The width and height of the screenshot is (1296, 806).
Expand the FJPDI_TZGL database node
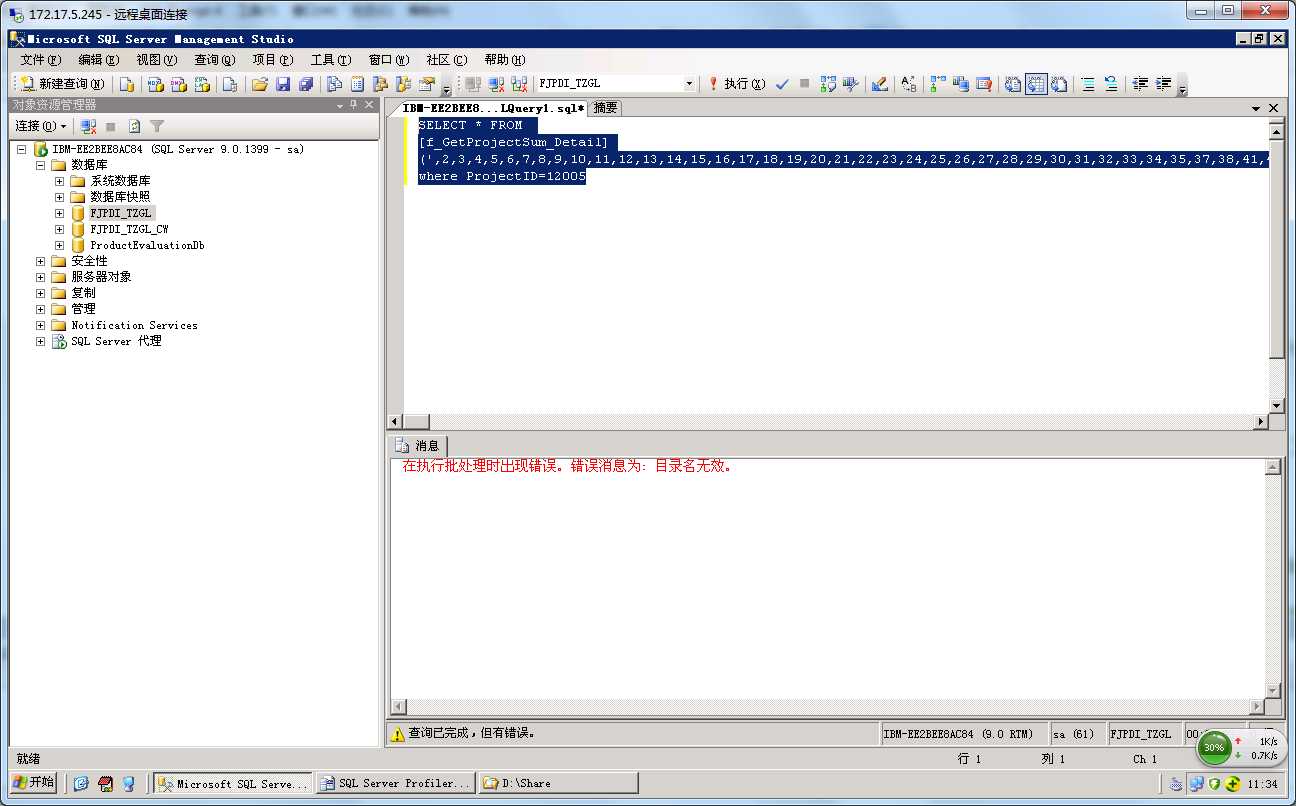[60, 213]
